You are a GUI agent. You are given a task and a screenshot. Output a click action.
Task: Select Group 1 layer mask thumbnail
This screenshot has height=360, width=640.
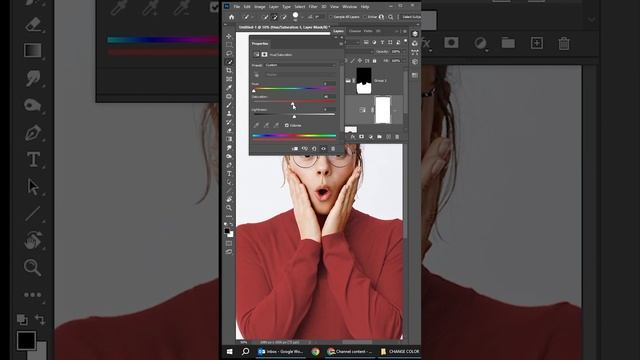point(364,81)
